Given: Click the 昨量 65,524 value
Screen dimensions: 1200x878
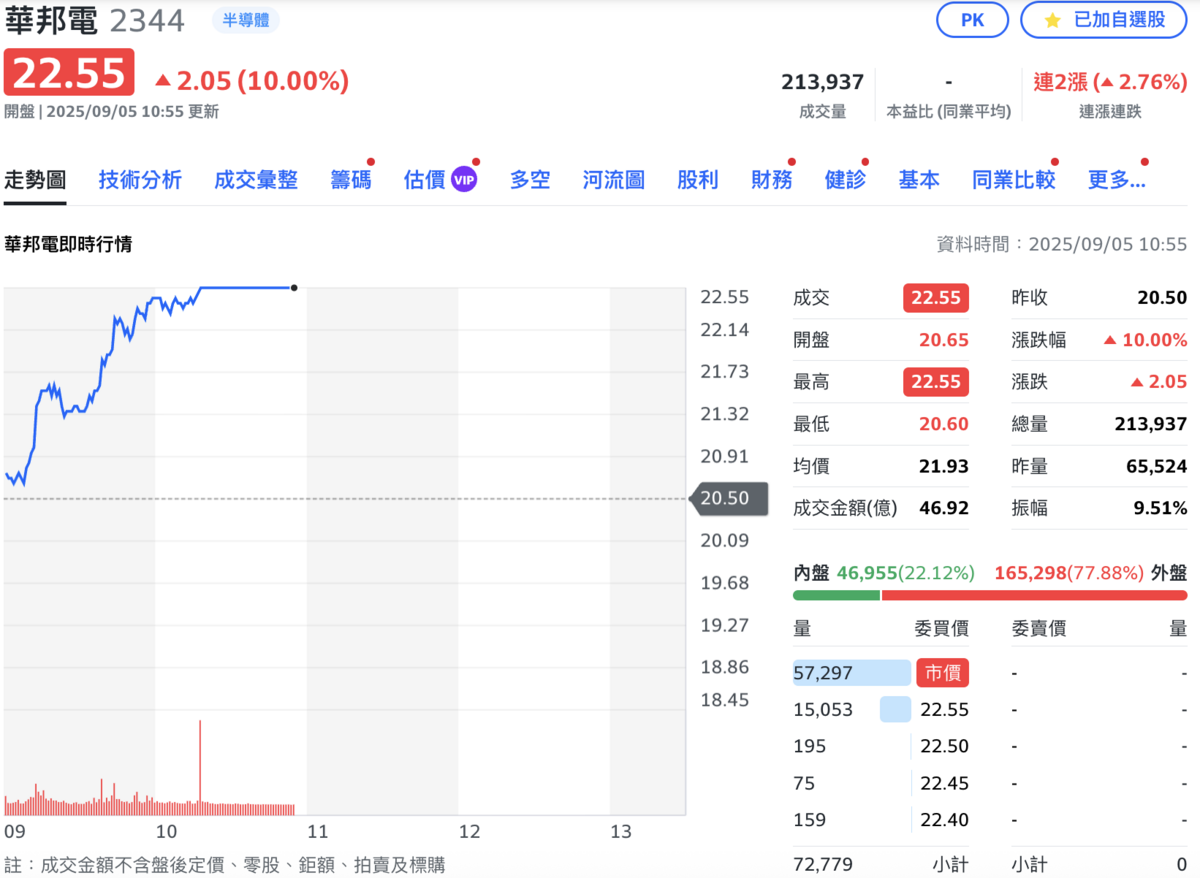Looking at the screenshot, I should click(x=1157, y=466).
